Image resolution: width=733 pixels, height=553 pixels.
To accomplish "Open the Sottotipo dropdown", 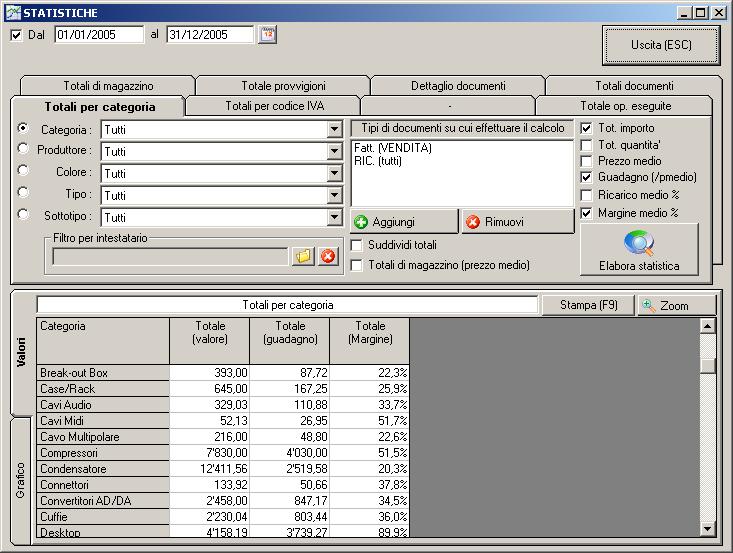I will point(334,217).
